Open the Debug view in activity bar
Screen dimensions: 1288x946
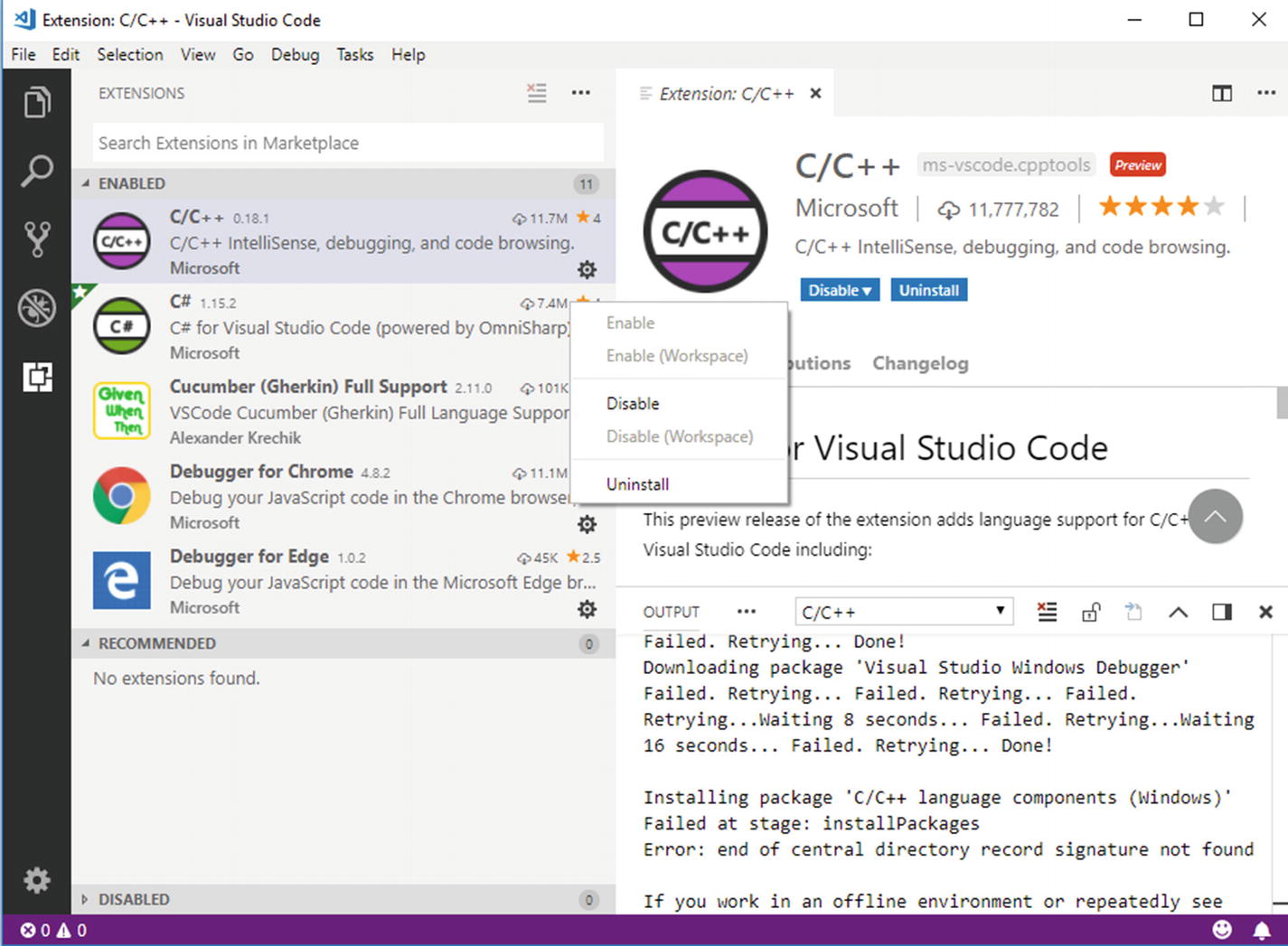click(37, 308)
